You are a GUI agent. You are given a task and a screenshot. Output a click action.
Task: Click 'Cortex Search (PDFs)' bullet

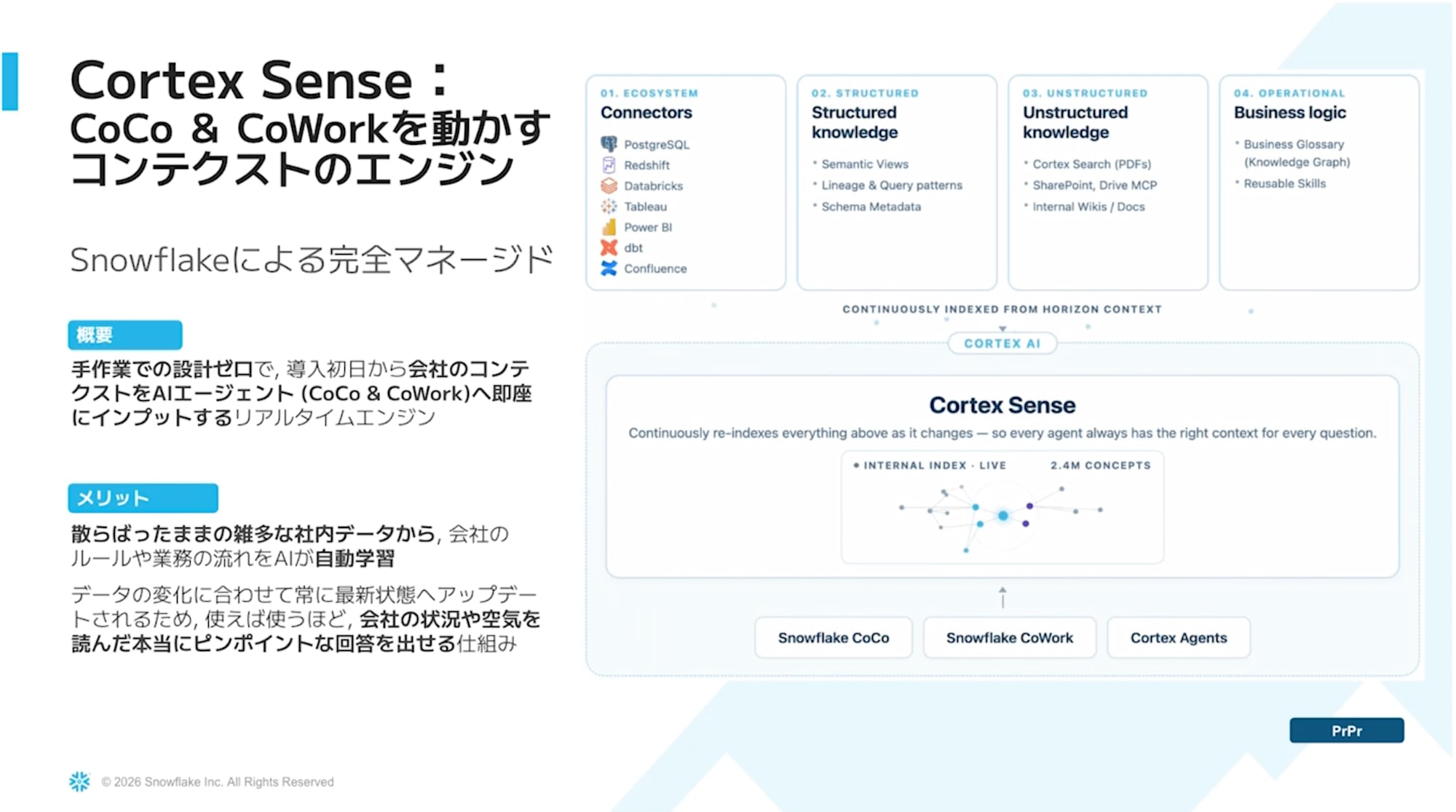(1091, 164)
